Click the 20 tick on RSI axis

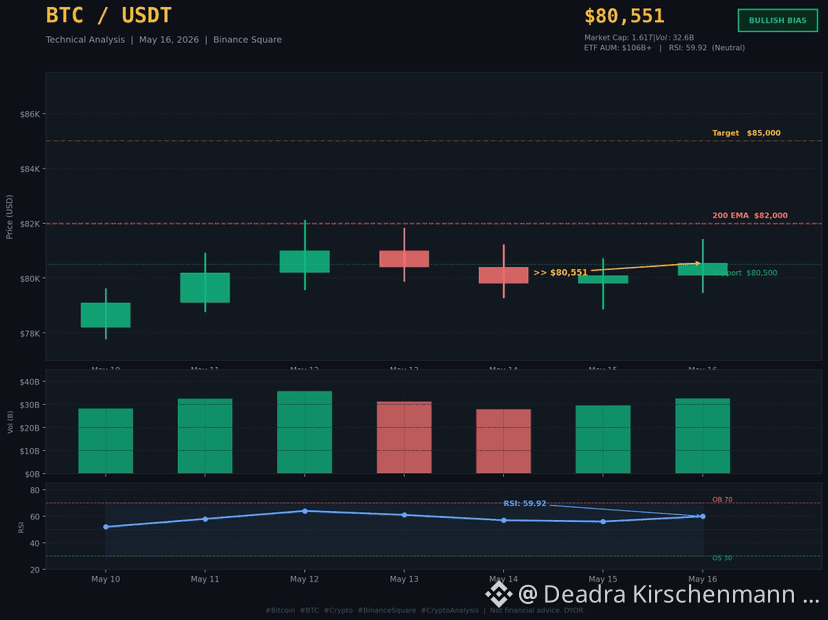tap(35, 570)
